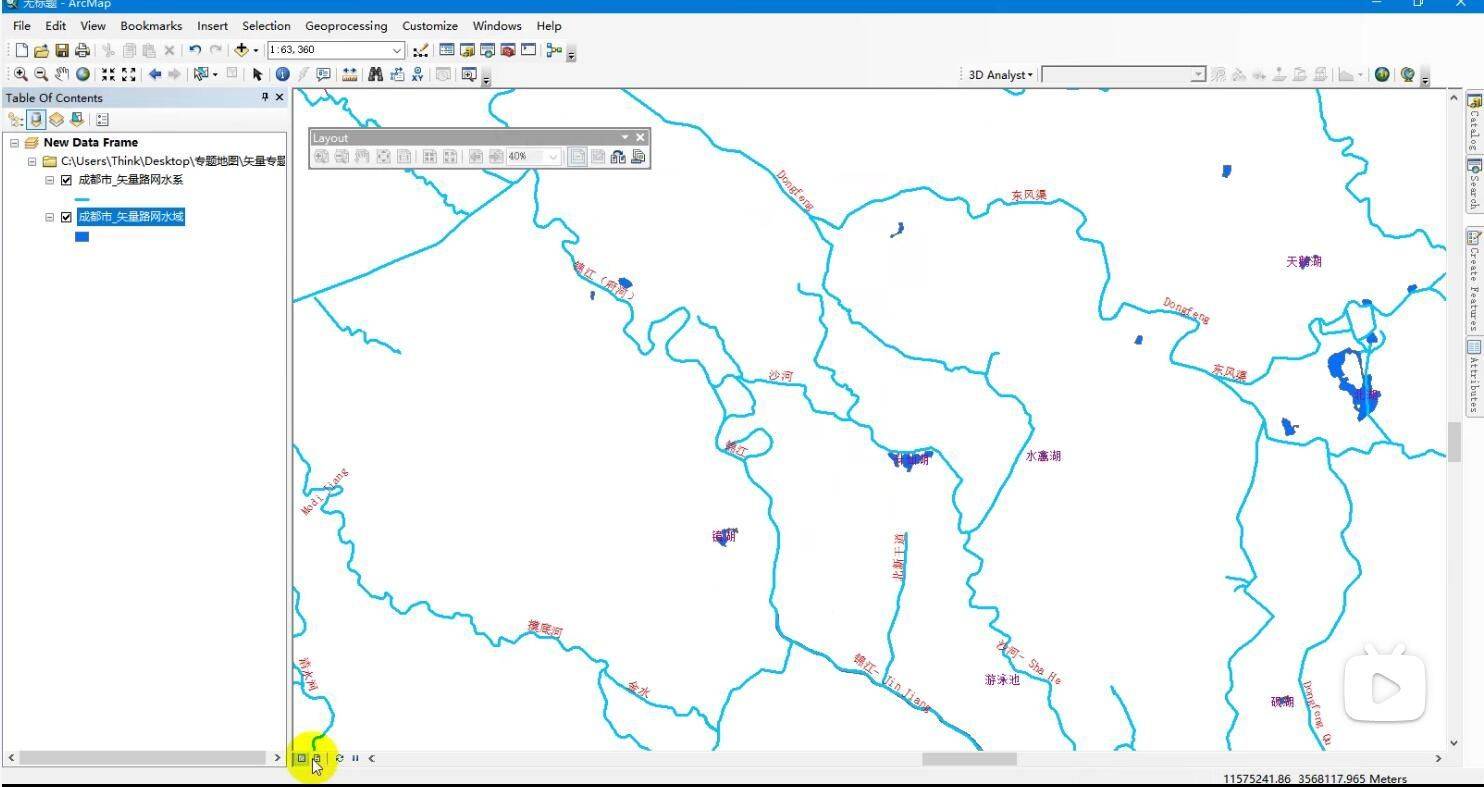Toggle visibility of 成都市_矢量路网水域 layer
Image resolution: width=1484 pixels, height=787 pixels.
(67, 217)
